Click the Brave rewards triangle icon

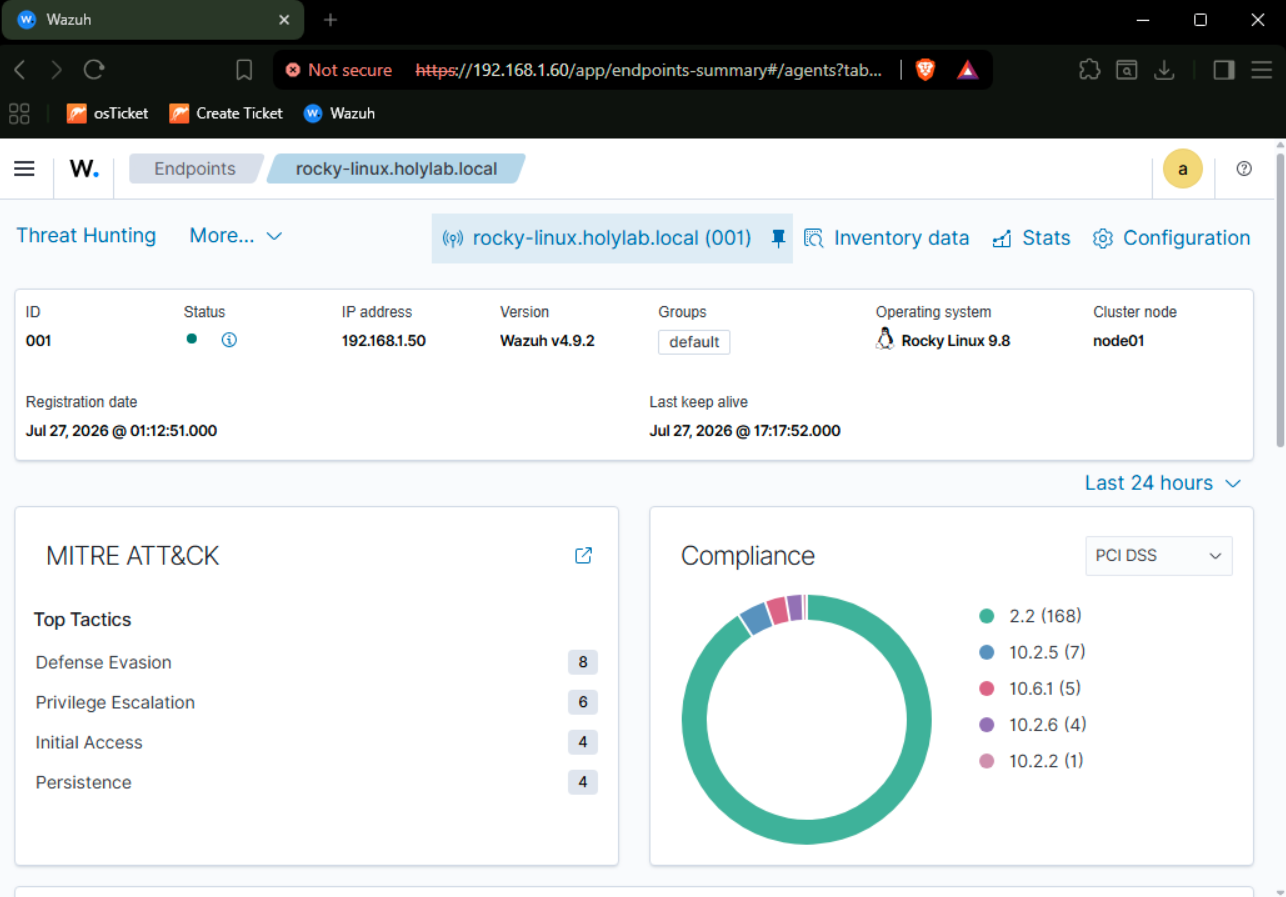pos(967,70)
